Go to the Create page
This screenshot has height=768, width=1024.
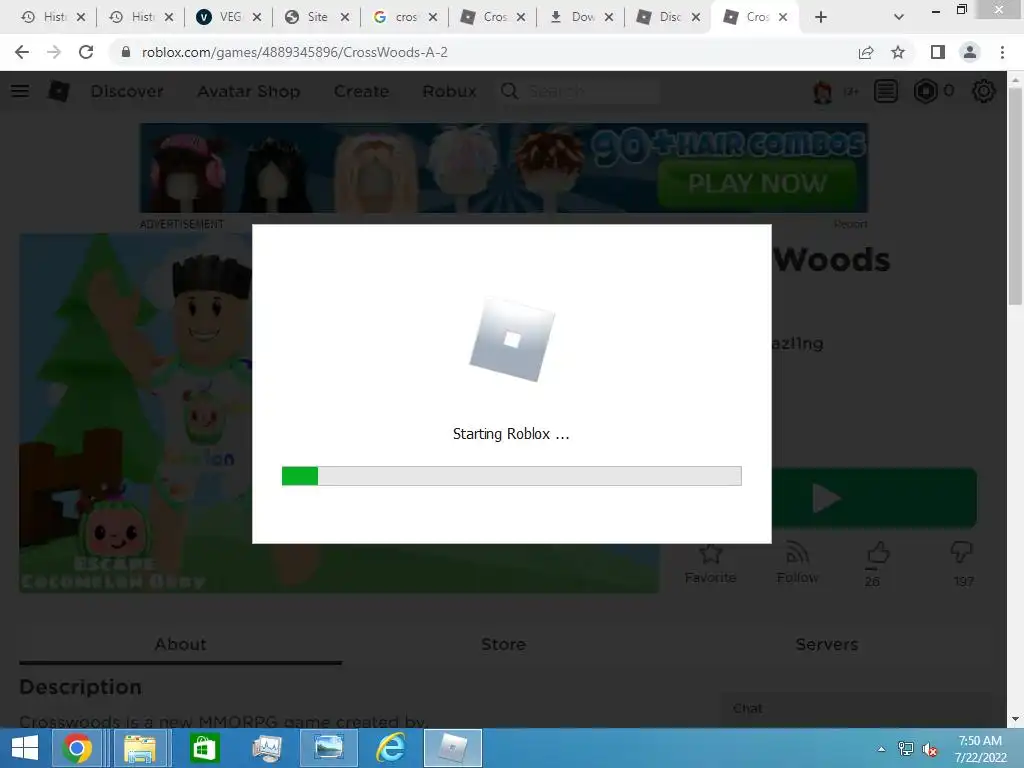click(x=361, y=91)
